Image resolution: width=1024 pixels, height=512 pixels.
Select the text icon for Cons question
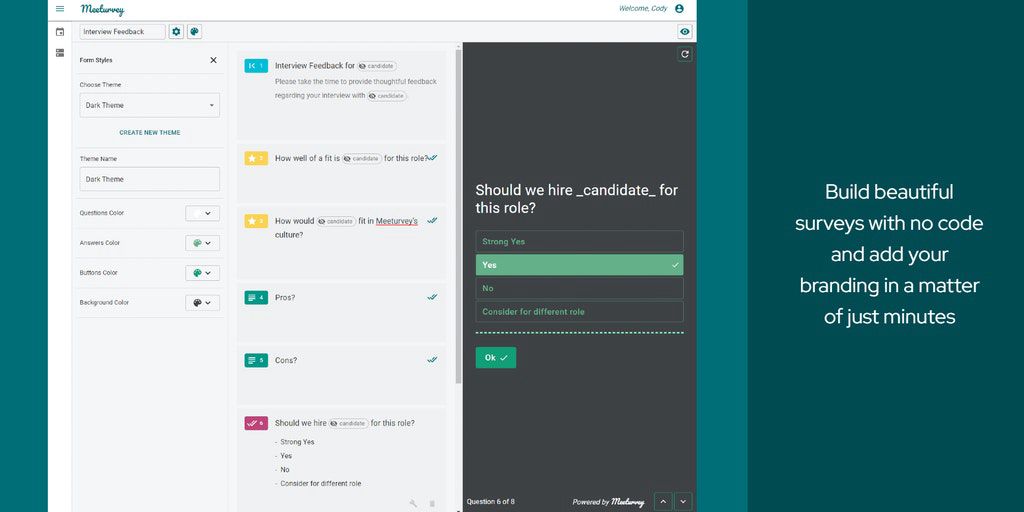256,360
